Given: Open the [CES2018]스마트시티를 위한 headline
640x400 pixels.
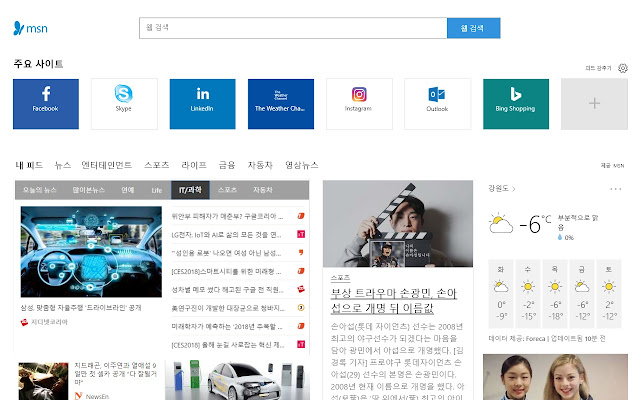Looking at the screenshot, I should [x=227, y=271].
